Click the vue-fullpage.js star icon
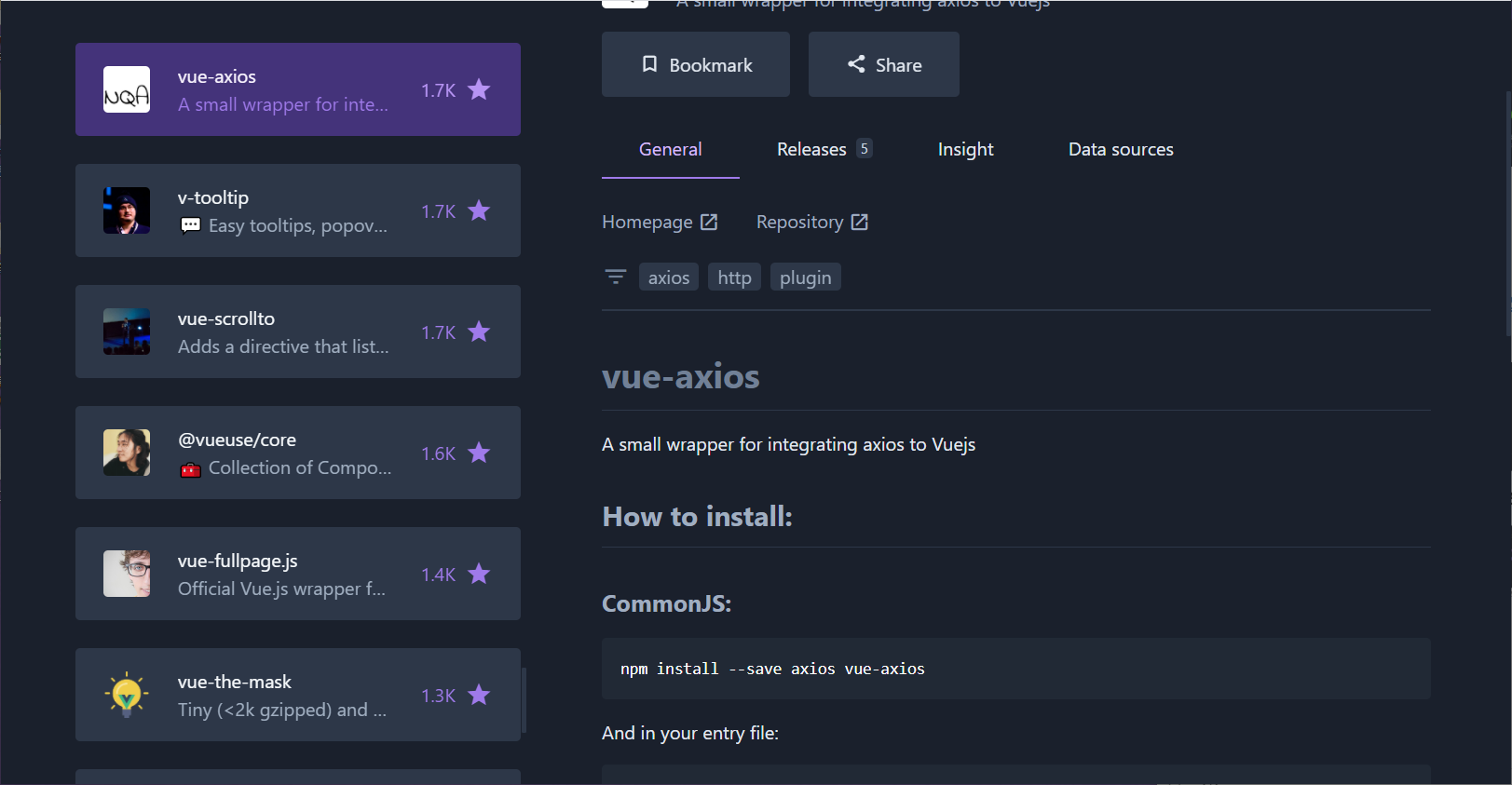 click(479, 574)
